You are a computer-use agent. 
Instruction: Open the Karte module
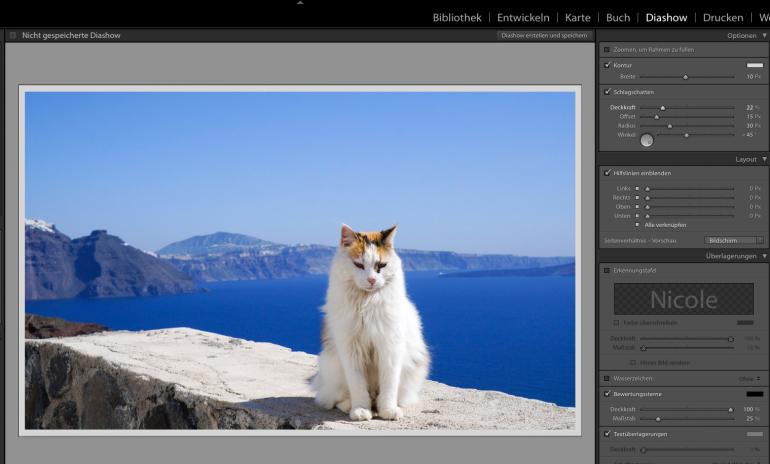578,18
